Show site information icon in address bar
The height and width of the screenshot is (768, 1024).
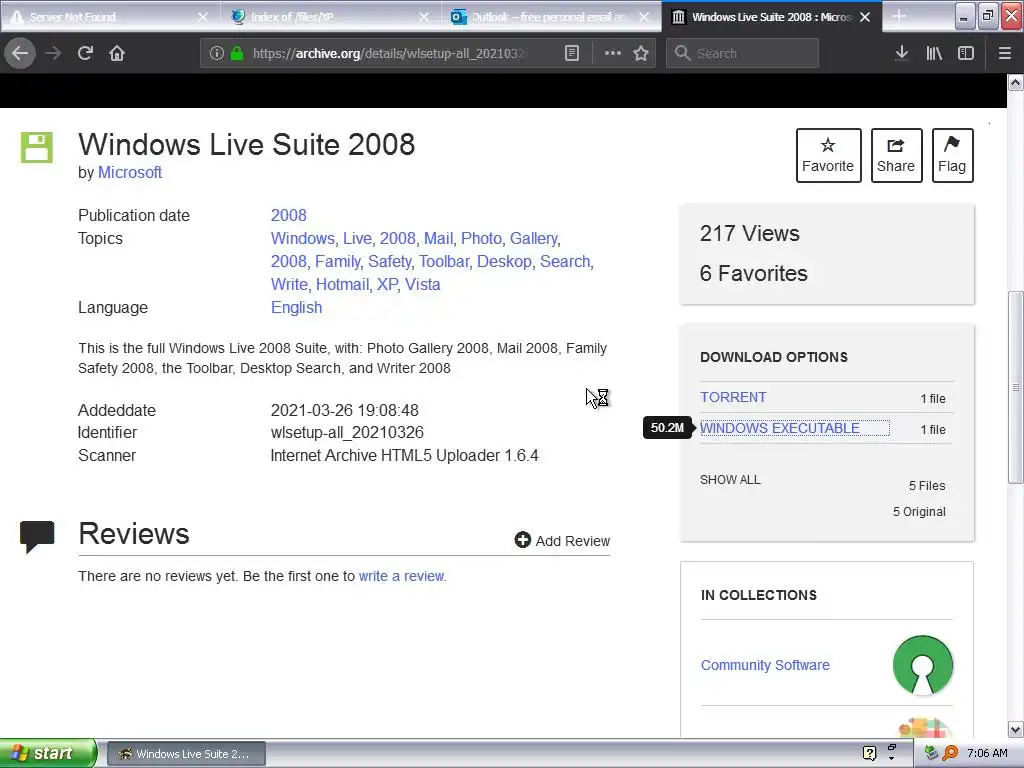point(216,53)
